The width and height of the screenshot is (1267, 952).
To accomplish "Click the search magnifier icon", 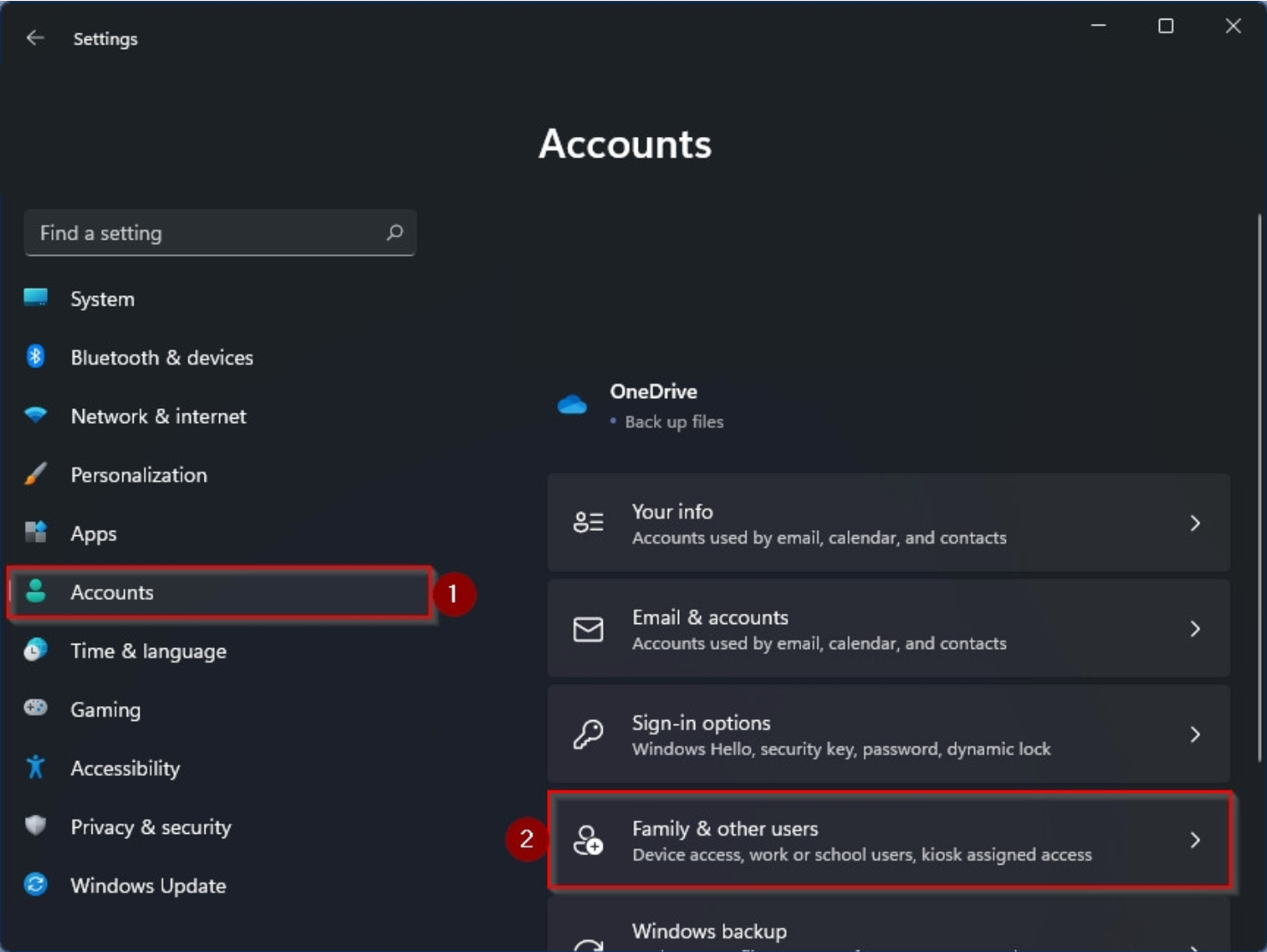I will (x=395, y=232).
